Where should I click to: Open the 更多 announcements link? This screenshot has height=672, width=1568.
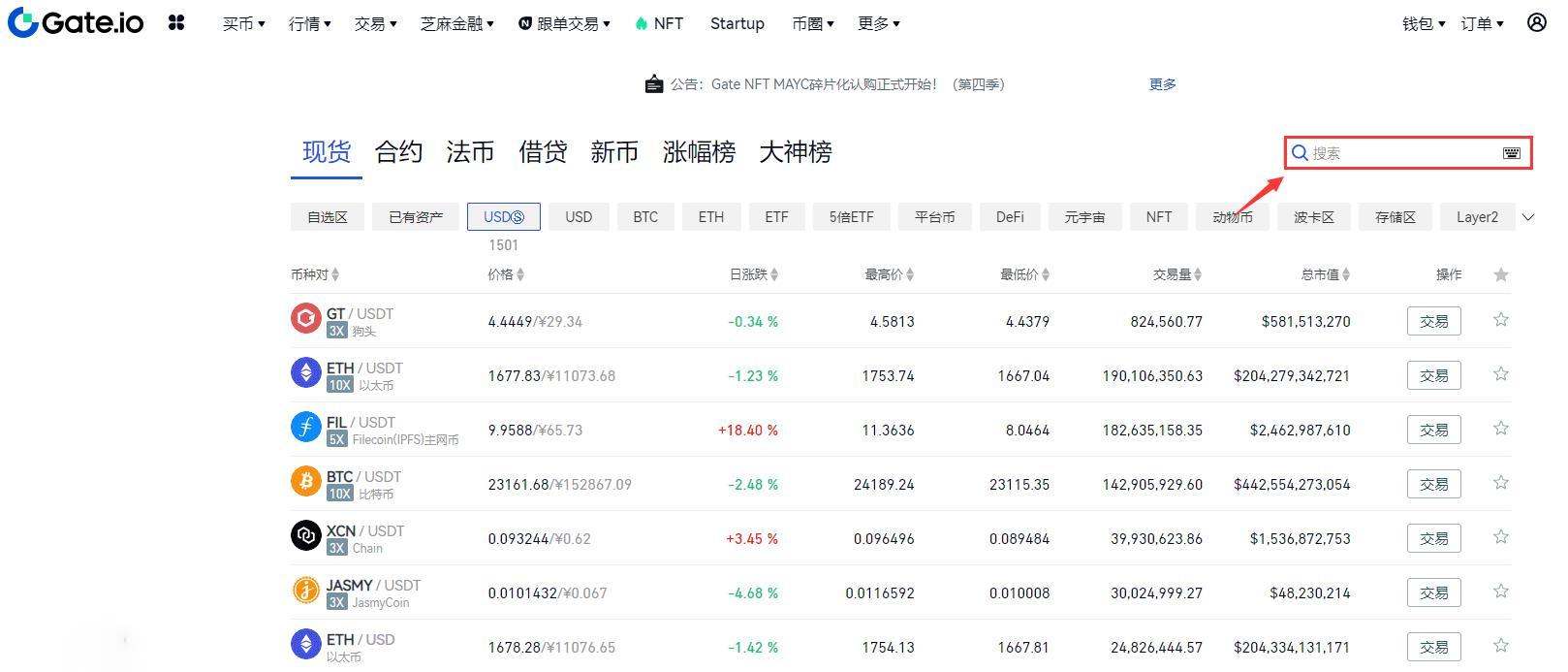1162,84
